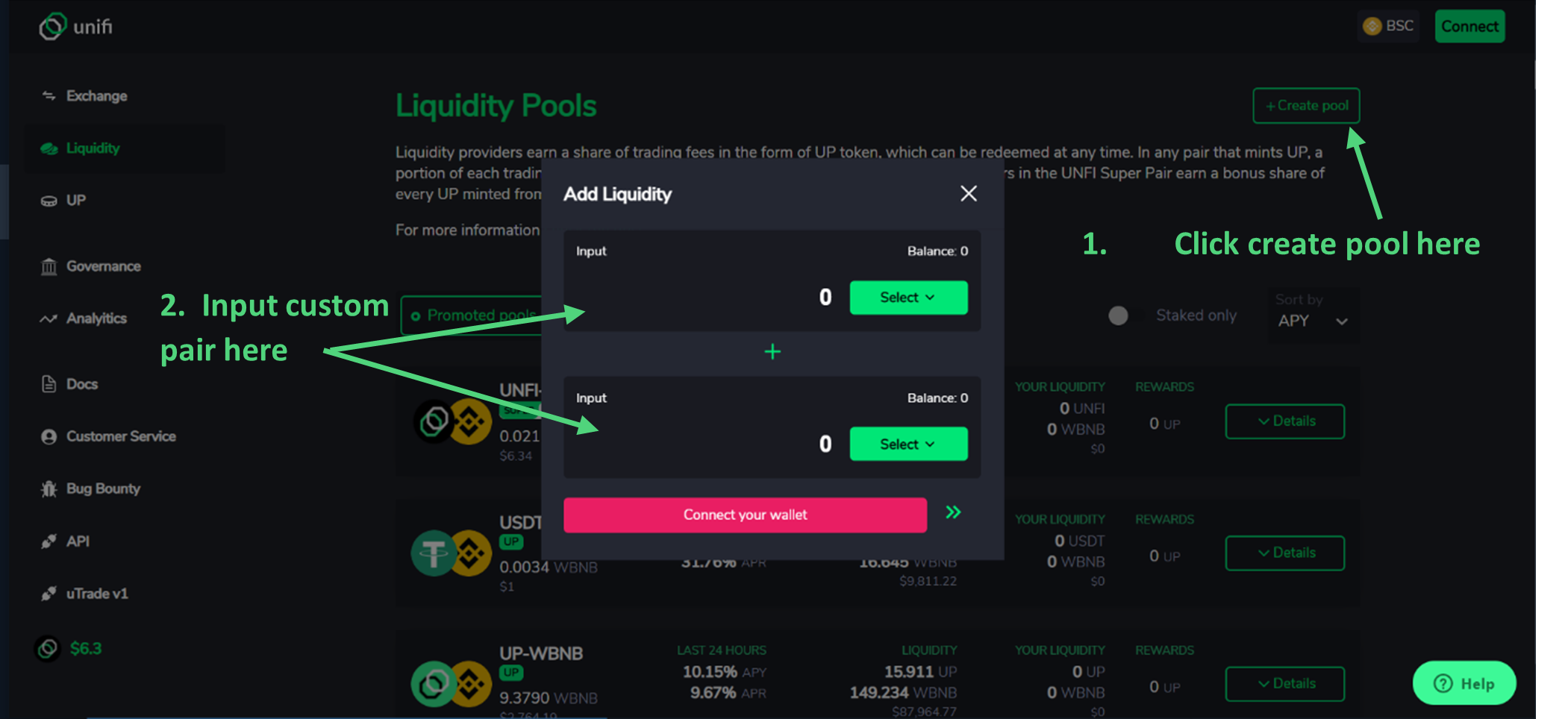Click the unifi logo icon

click(52, 27)
